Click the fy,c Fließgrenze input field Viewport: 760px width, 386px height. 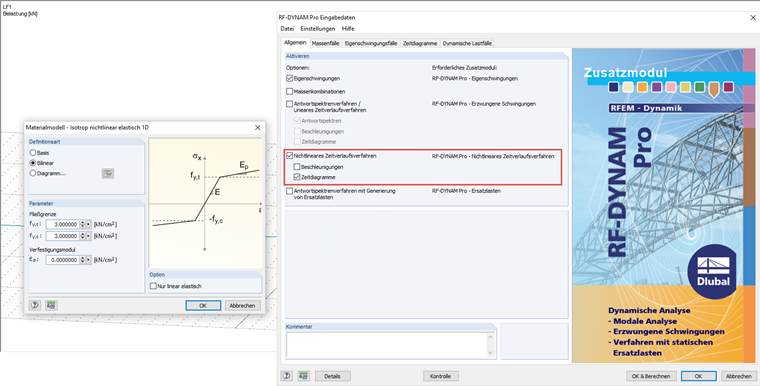click(63, 236)
